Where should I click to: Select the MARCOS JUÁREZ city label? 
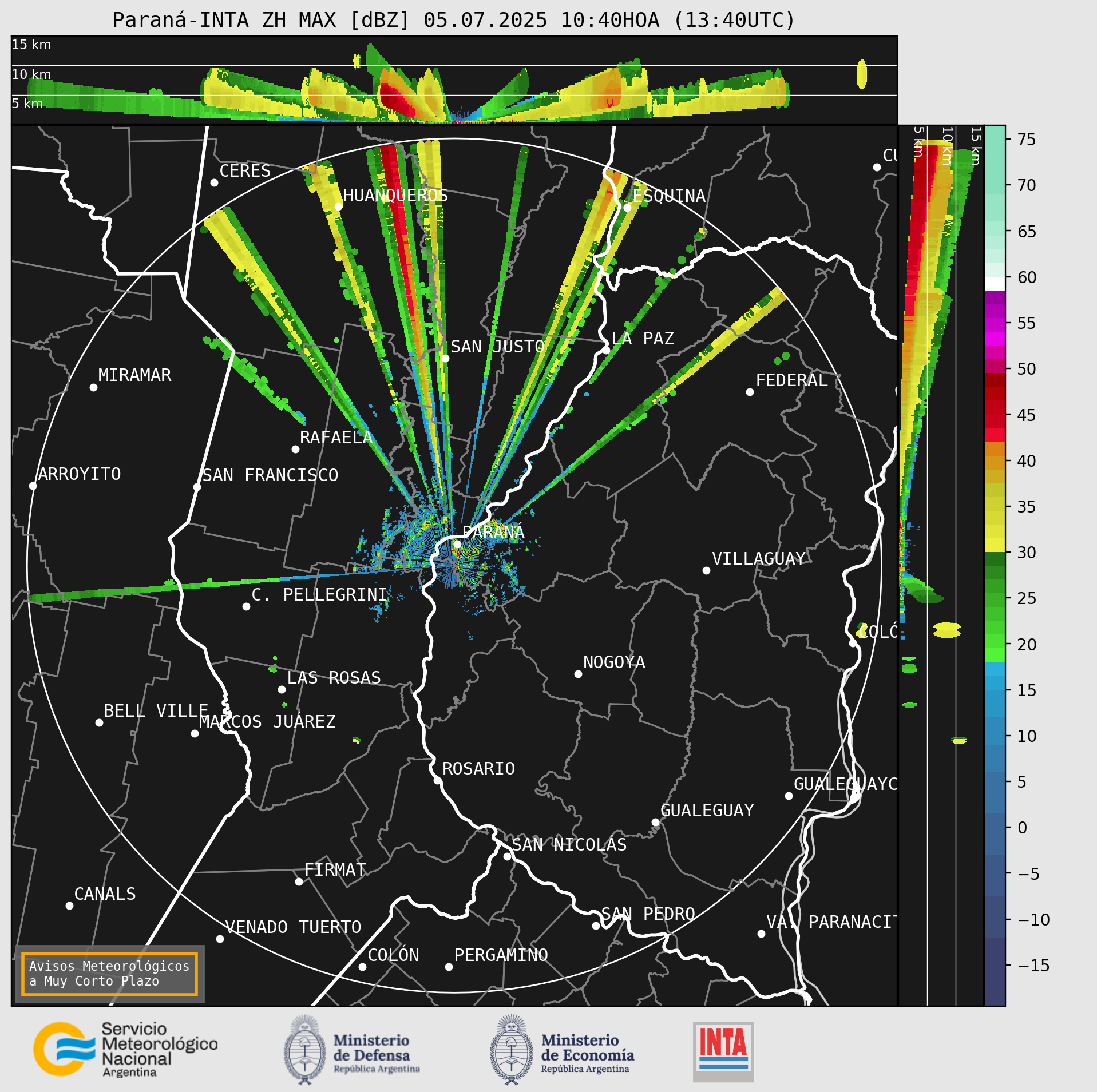(267, 721)
